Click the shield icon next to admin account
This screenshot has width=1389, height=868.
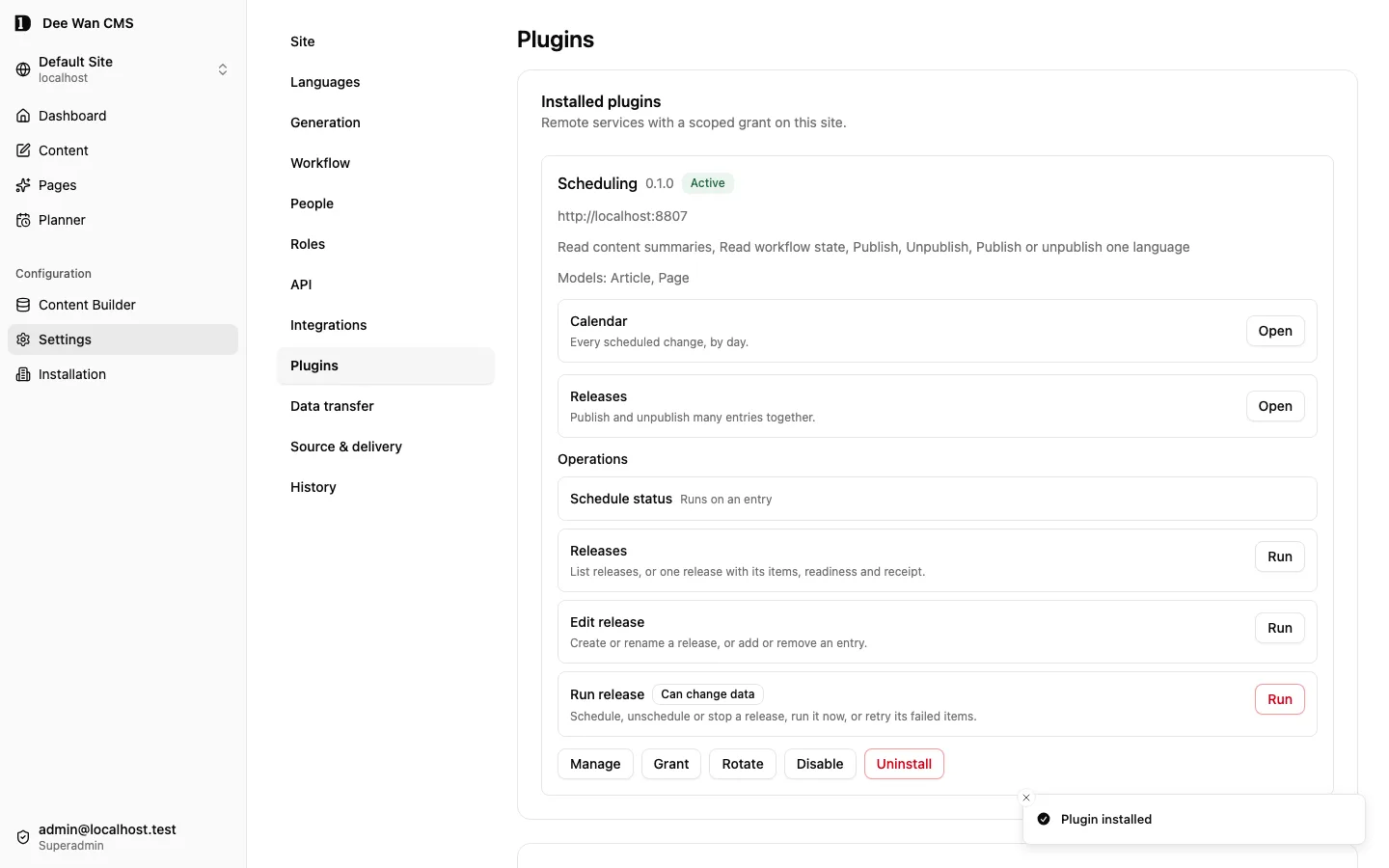(x=23, y=837)
